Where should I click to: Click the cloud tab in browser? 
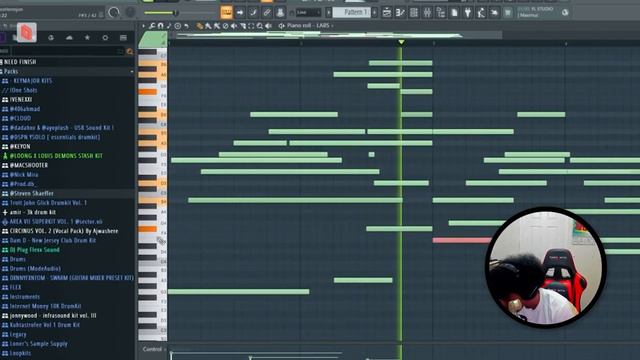[x=69, y=38]
